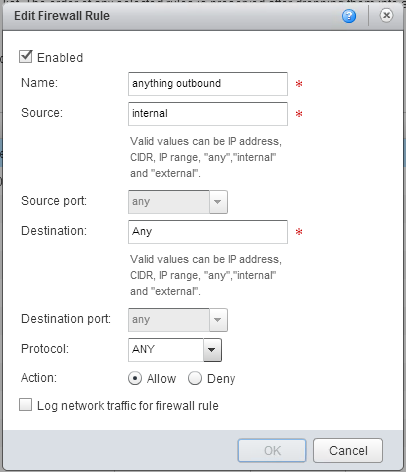Click the Source port any field
Image resolution: width=406 pixels, height=472 pixels.
[x=169, y=202]
